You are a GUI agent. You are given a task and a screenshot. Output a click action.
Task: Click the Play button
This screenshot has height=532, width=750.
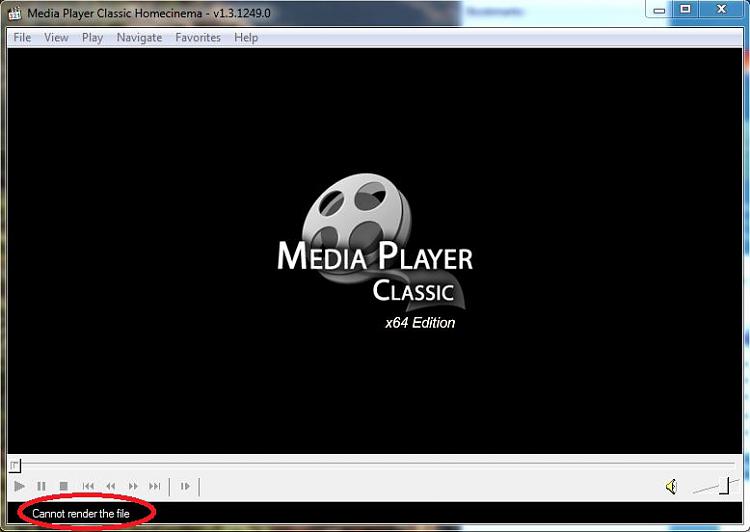point(19,487)
